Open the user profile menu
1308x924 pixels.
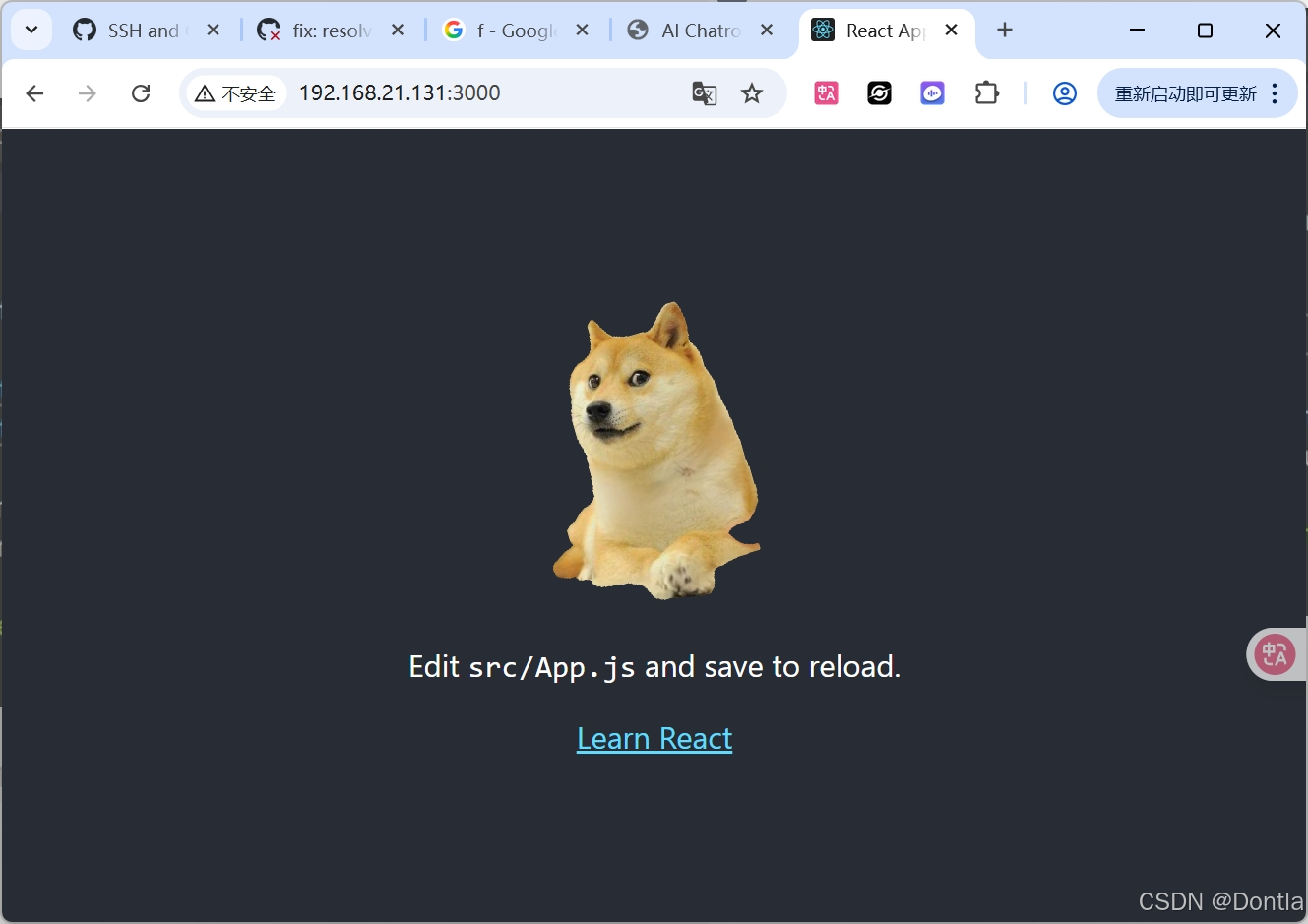[x=1064, y=93]
